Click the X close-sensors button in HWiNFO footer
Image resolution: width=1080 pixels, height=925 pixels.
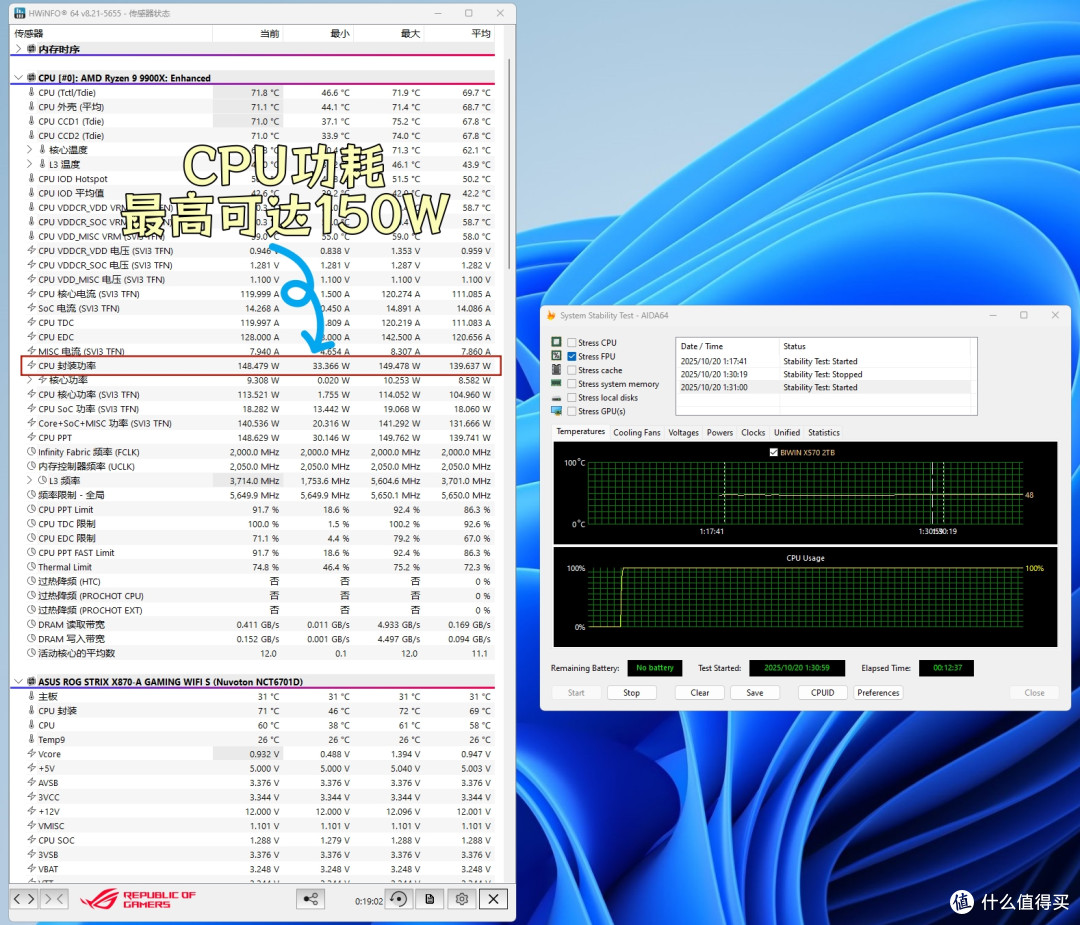pyautogui.click(x=493, y=899)
